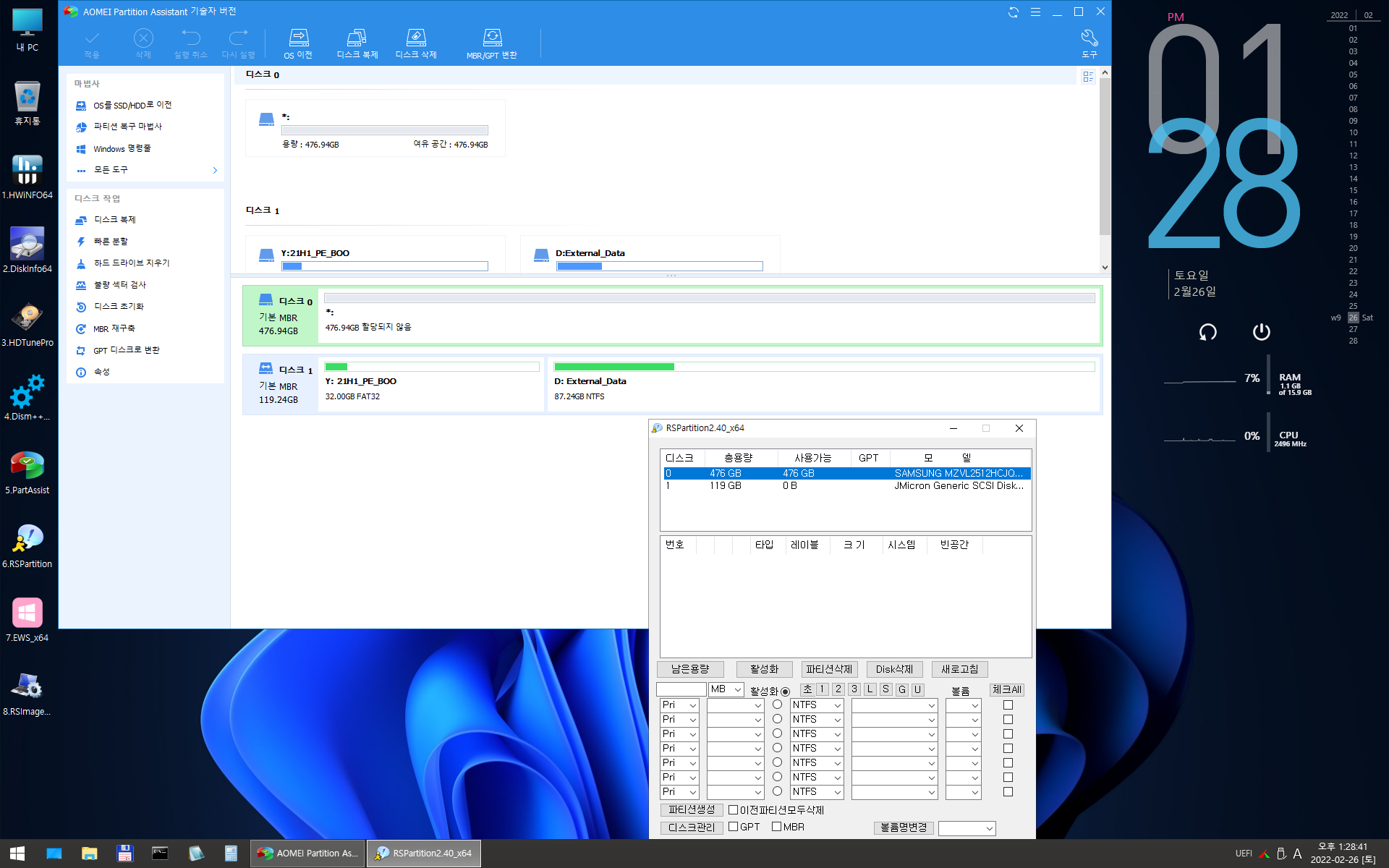Launch 3.HDTunePro desktop shortcut
This screenshot has width=1389, height=868.
(x=27, y=325)
